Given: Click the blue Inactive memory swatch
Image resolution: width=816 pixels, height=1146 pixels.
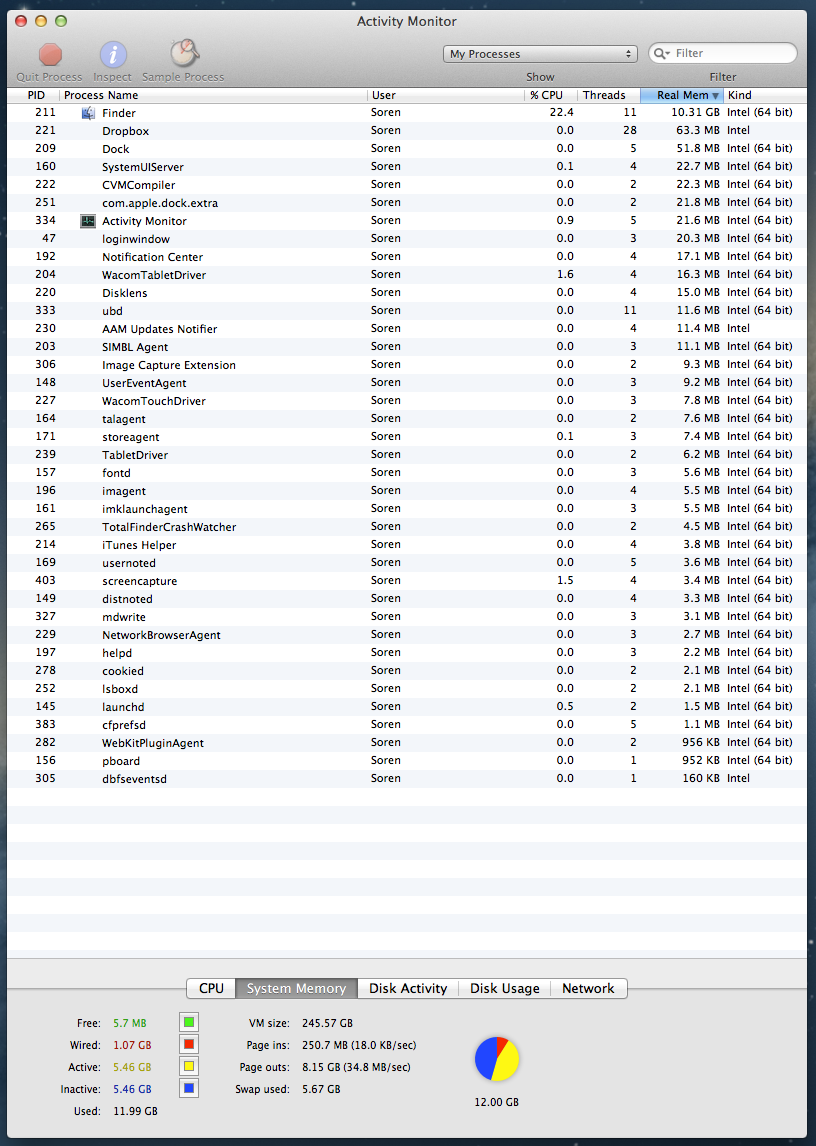Looking at the screenshot, I should pos(189,1088).
